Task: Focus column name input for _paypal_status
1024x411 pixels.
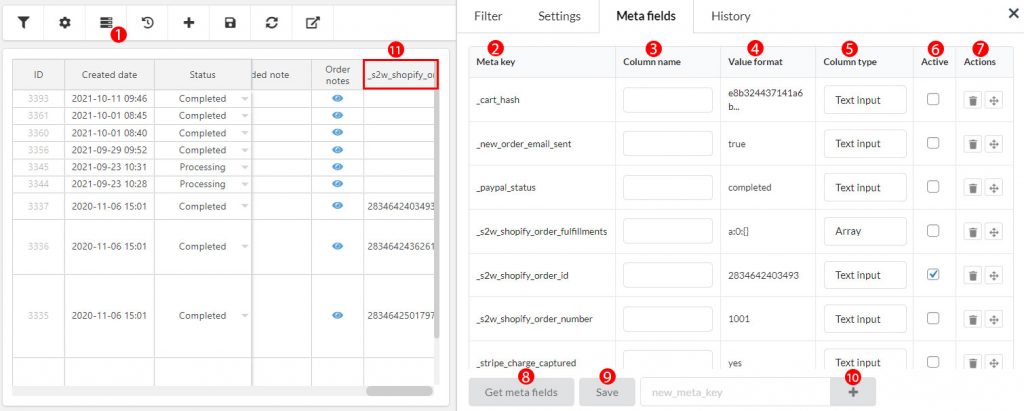Action: (x=667, y=188)
